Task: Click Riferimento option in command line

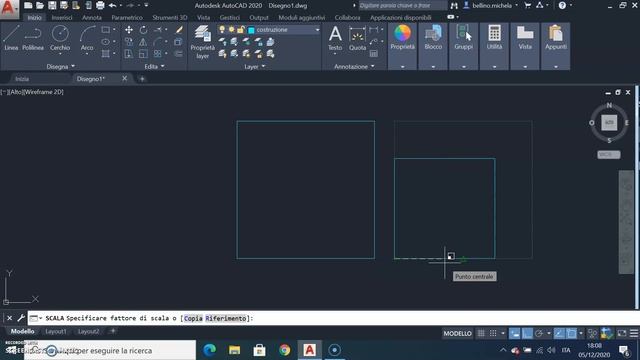Action: [225, 318]
